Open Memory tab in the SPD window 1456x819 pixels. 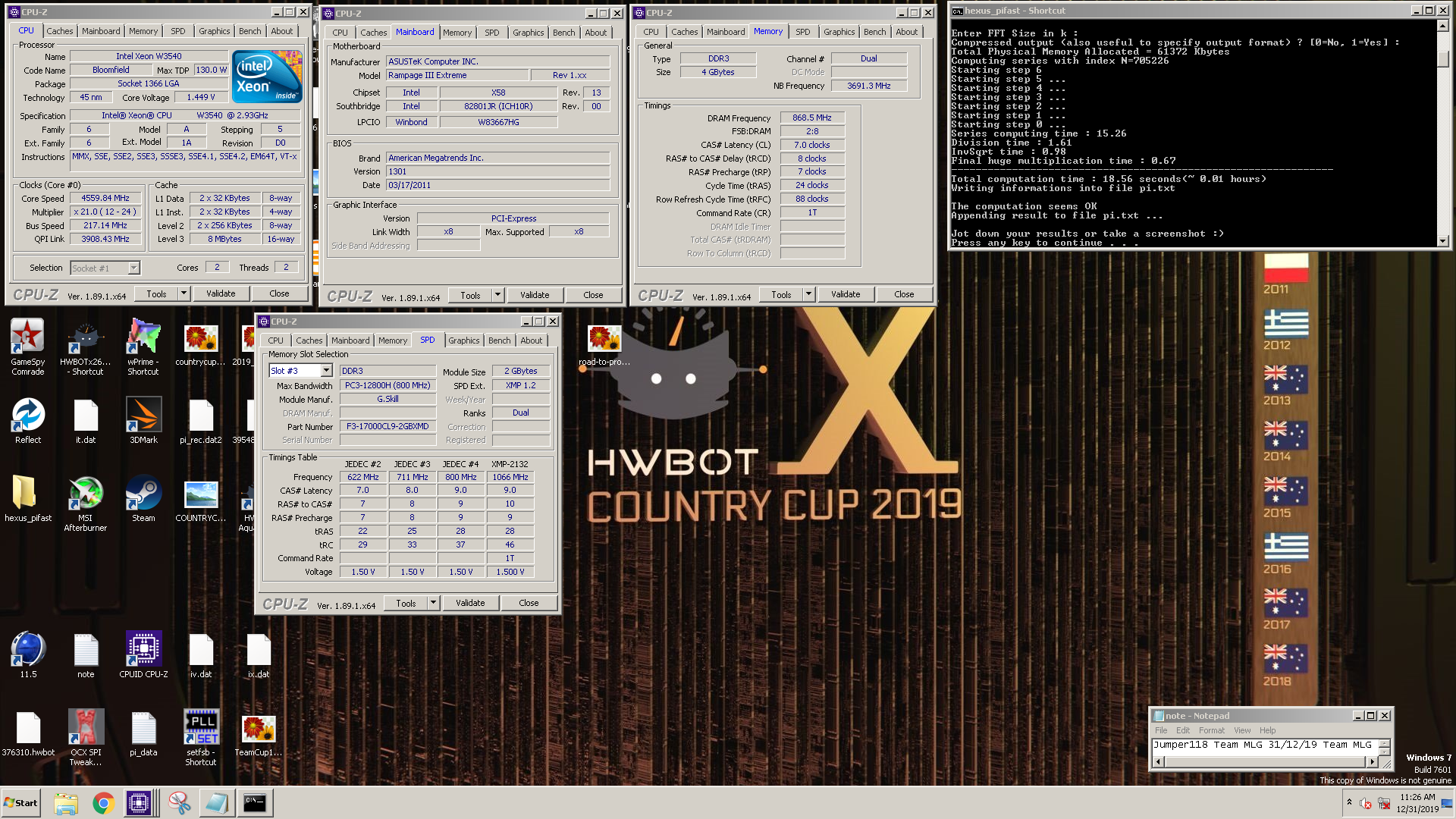392,340
